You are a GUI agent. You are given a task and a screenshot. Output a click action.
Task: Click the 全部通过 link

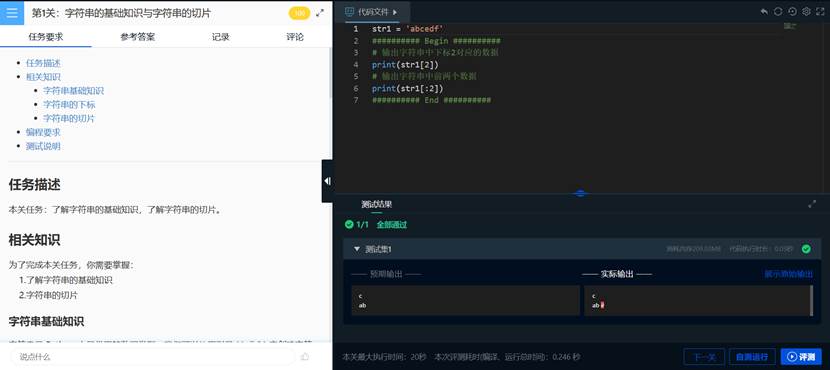[392, 224]
